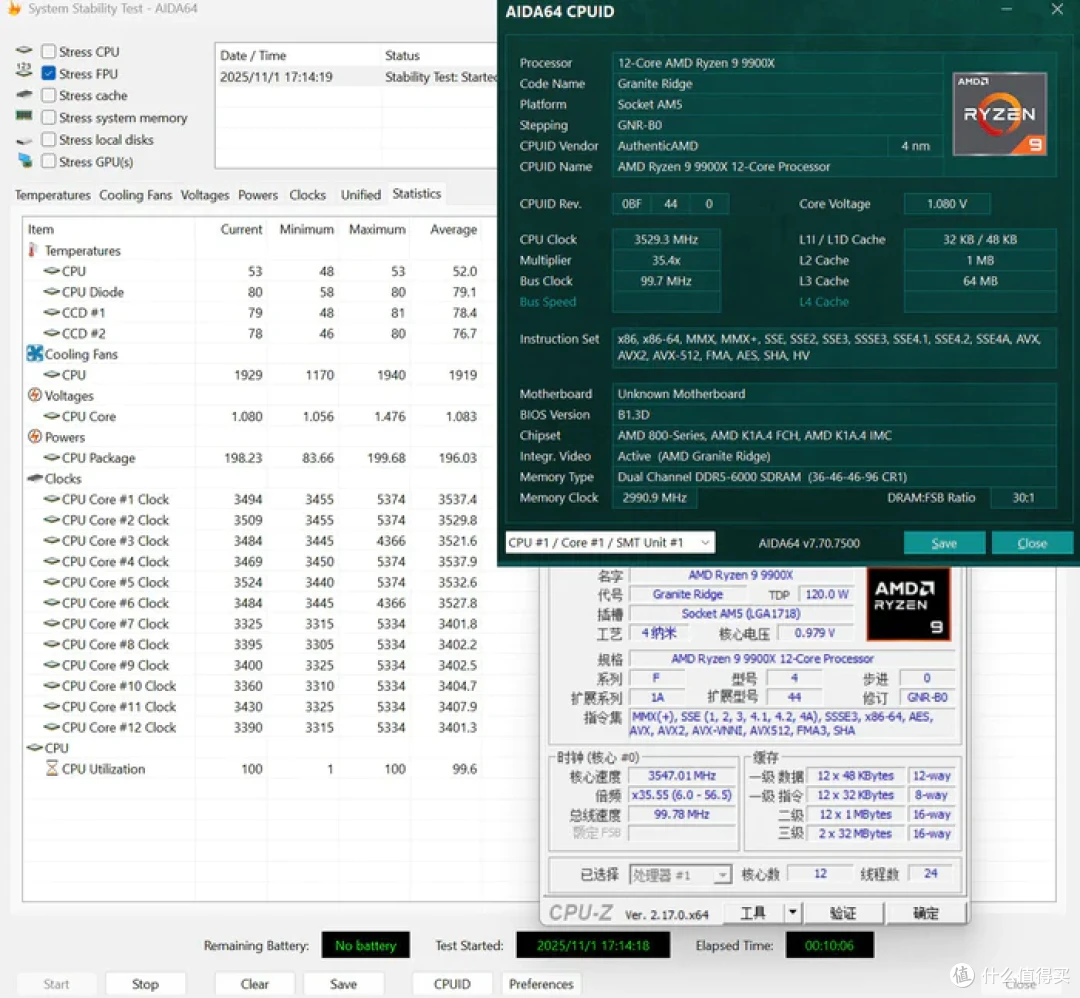Viewport: 1080px width, 998px height.
Task: Click the No battery indicator
Action: pyautogui.click(x=365, y=945)
